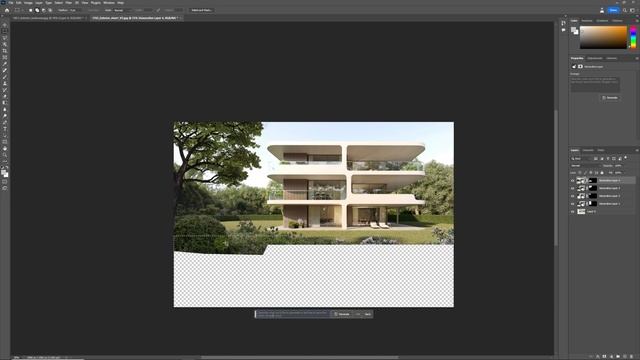Image resolution: width=640 pixels, height=360 pixels.
Task: Select the Path Selection tool
Action: tap(5, 136)
